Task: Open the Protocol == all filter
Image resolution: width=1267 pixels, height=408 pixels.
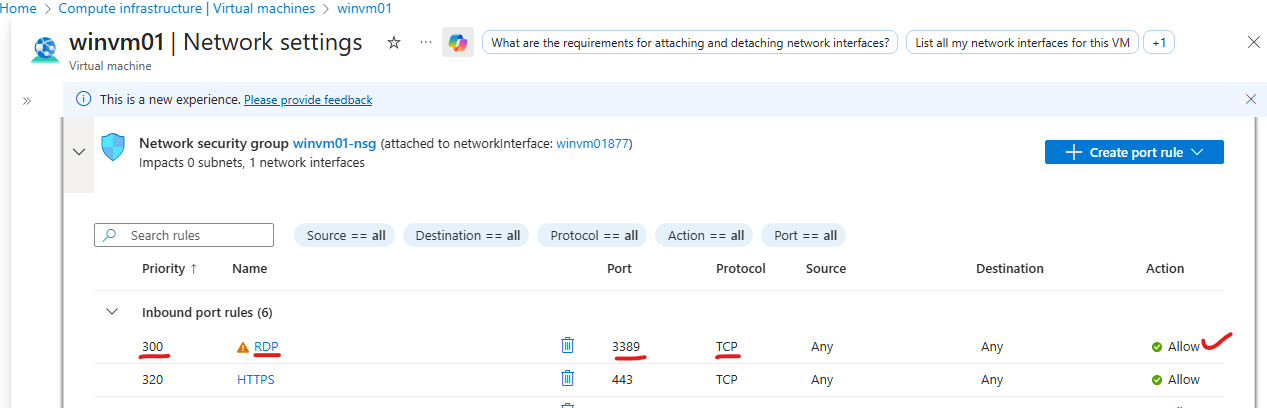Action: 593,235
